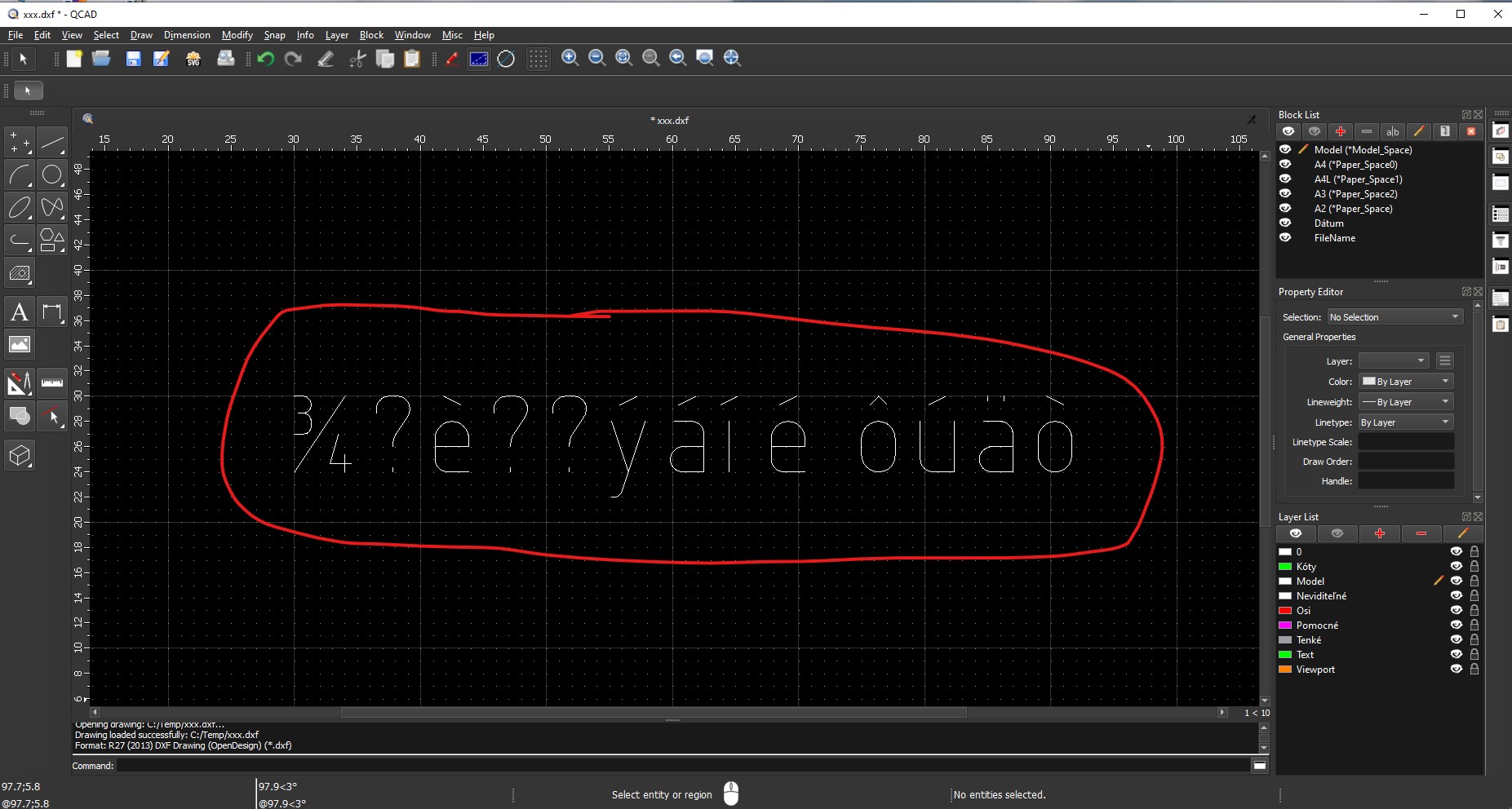Open the Lineweight By Layer dropdown
Viewport: 1512px width, 809px height.
[x=1405, y=402]
